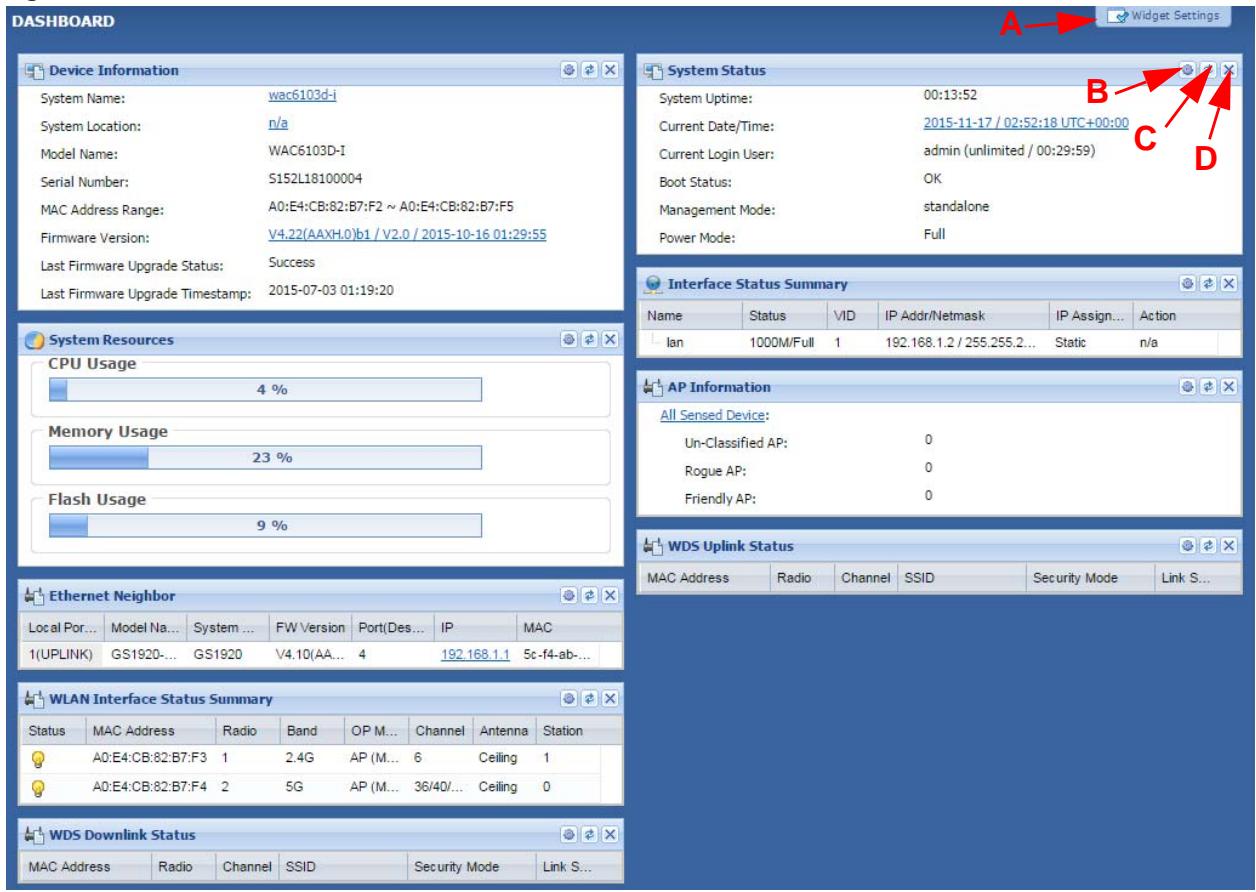Click the Interface Status Summary globe icon
This screenshot has width=1256, height=892.
point(653,285)
